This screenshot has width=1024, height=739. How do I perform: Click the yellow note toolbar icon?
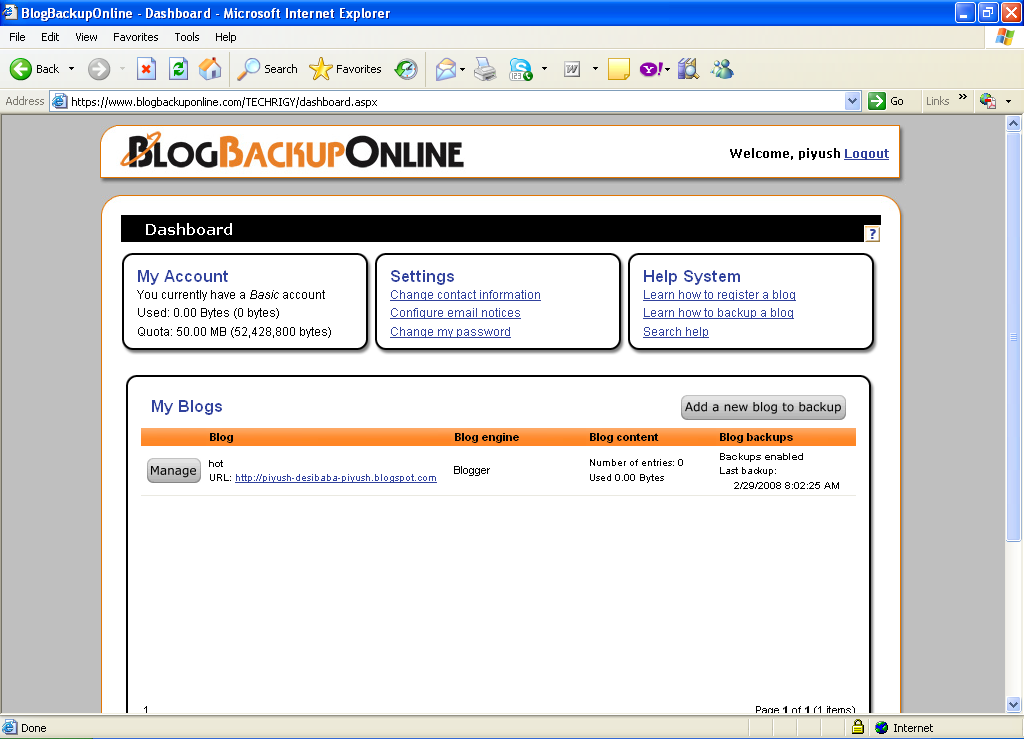tap(618, 69)
